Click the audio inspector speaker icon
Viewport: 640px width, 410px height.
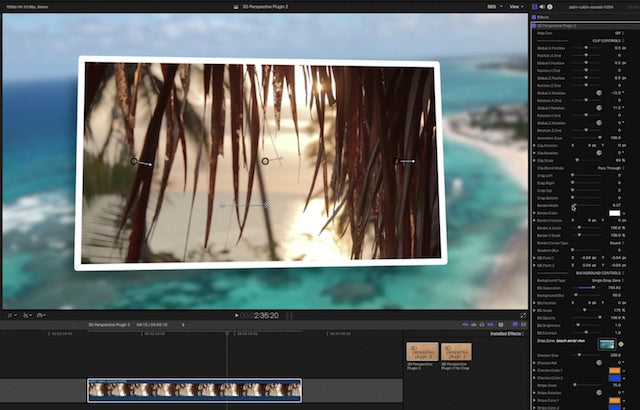click(542, 6)
